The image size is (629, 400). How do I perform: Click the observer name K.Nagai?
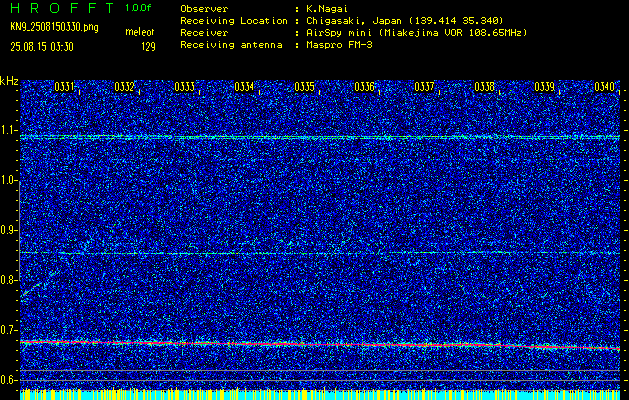pyautogui.click(x=327, y=9)
